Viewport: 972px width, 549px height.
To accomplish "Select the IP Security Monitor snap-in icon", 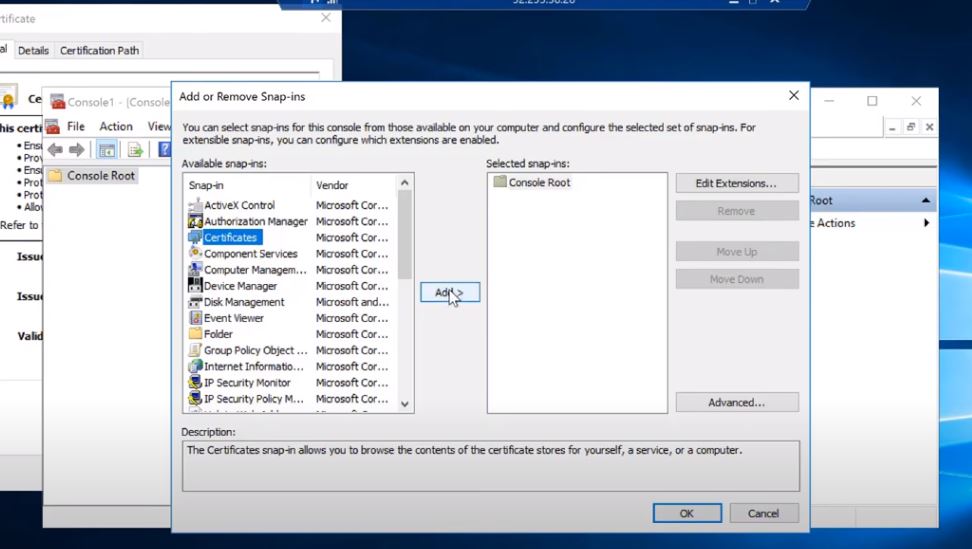I will pos(195,382).
